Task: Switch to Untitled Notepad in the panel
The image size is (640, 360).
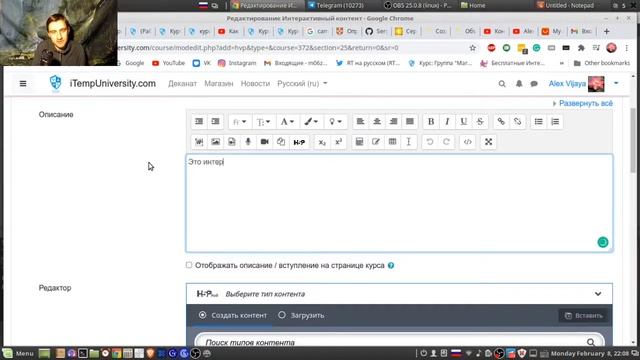Action: [x=565, y=5]
